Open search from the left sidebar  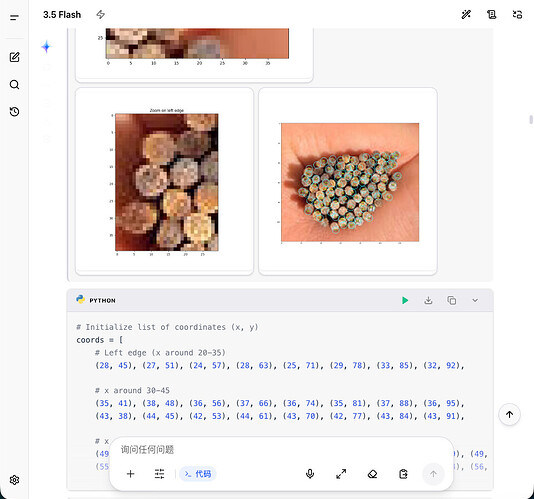tap(14, 84)
